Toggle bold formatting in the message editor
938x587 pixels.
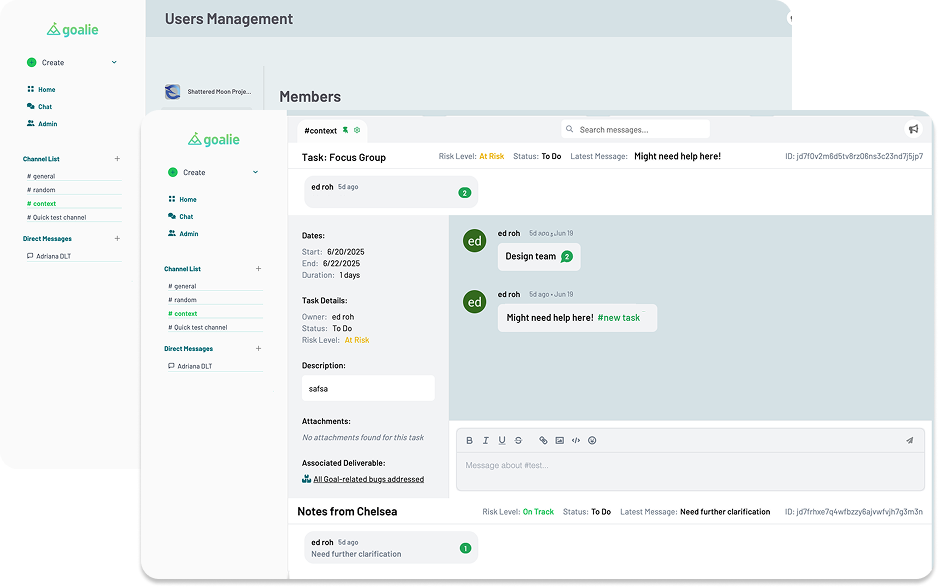tap(470, 440)
